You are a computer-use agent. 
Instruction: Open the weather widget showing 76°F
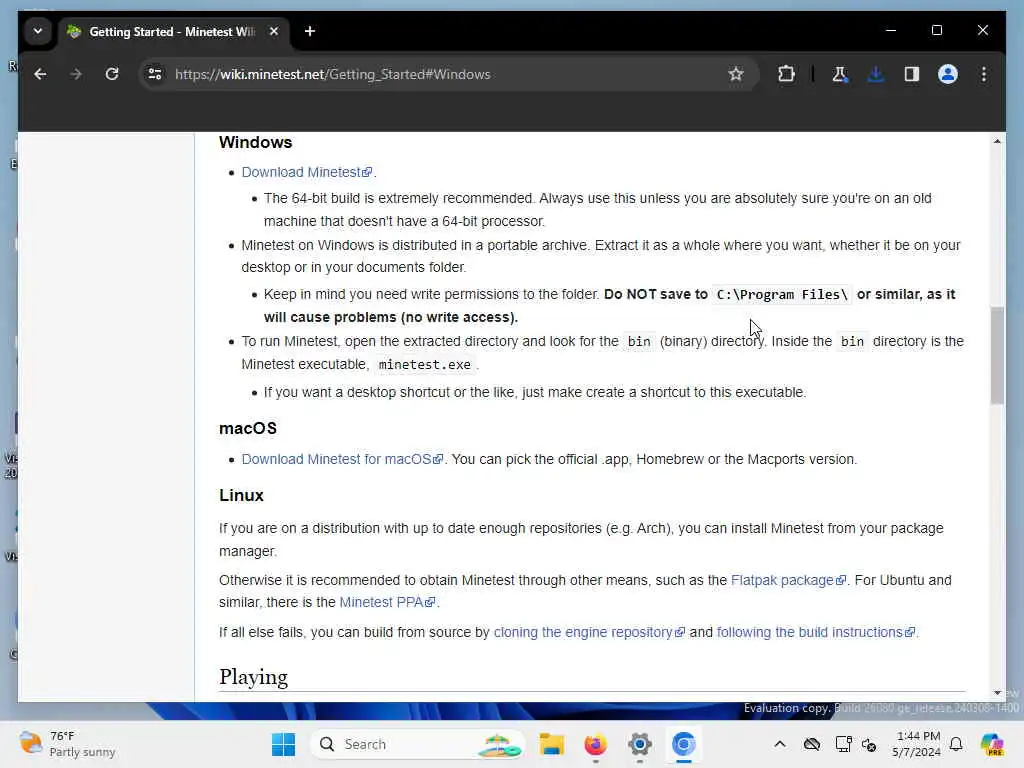coord(67,744)
